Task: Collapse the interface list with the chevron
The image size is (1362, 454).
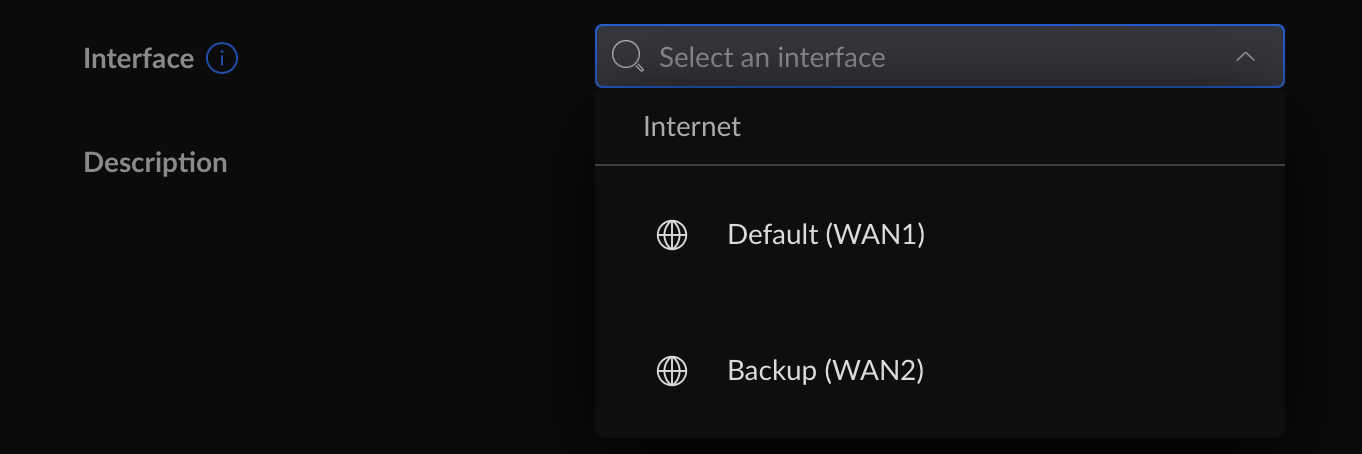Action: (x=1245, y=57)
